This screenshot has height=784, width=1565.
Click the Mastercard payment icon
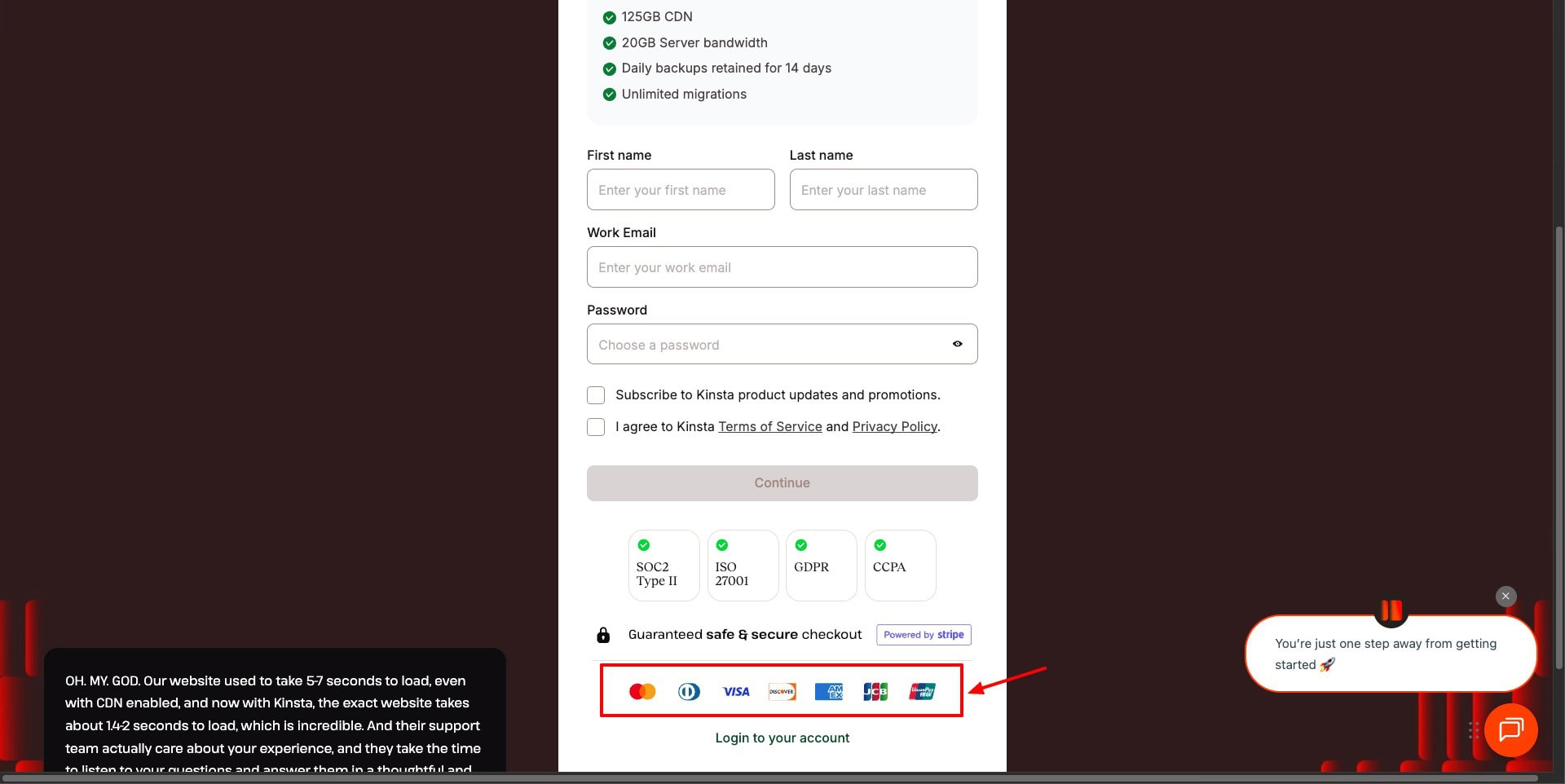click(642, 692)
